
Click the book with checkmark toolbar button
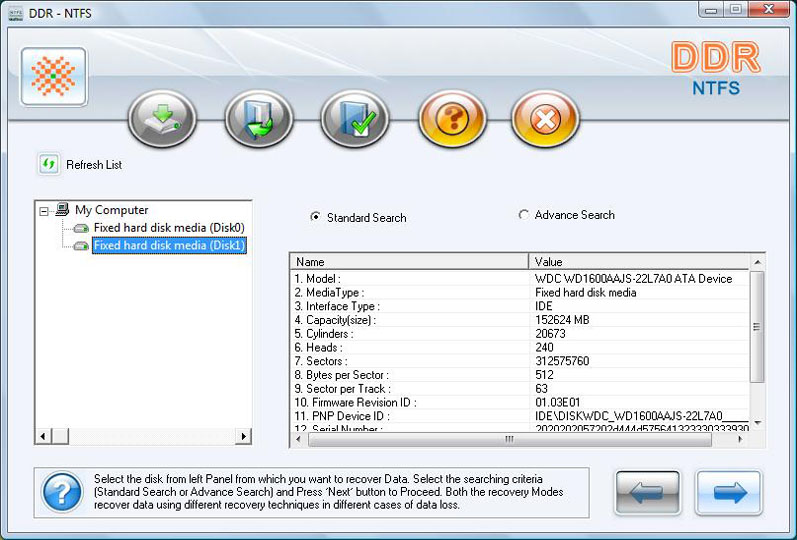[354, 119]
